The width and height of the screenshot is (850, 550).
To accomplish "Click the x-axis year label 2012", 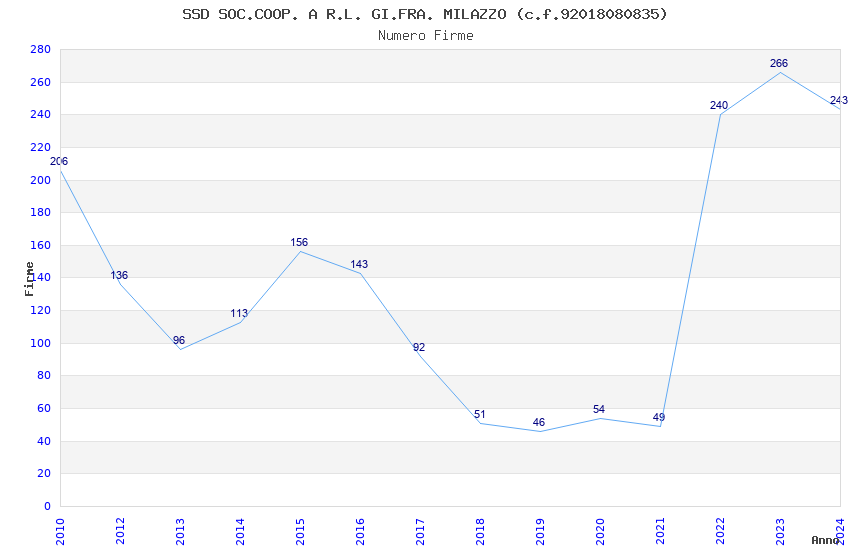I will [x=120, y=532].
